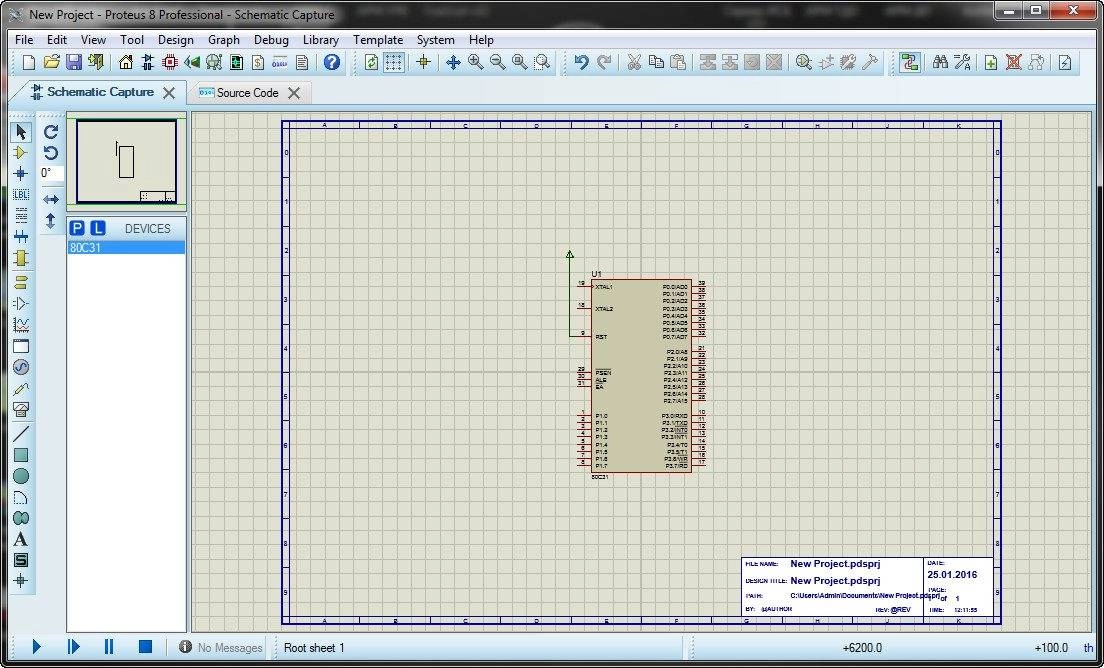Flip vertically with Y-mirror arrow

pyautogui.click(x=51, y=221)
